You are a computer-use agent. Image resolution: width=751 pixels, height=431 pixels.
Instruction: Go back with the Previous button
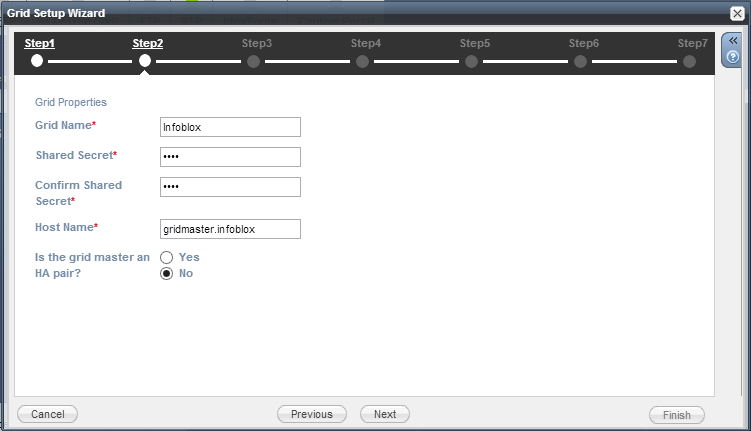pos(311,414)
